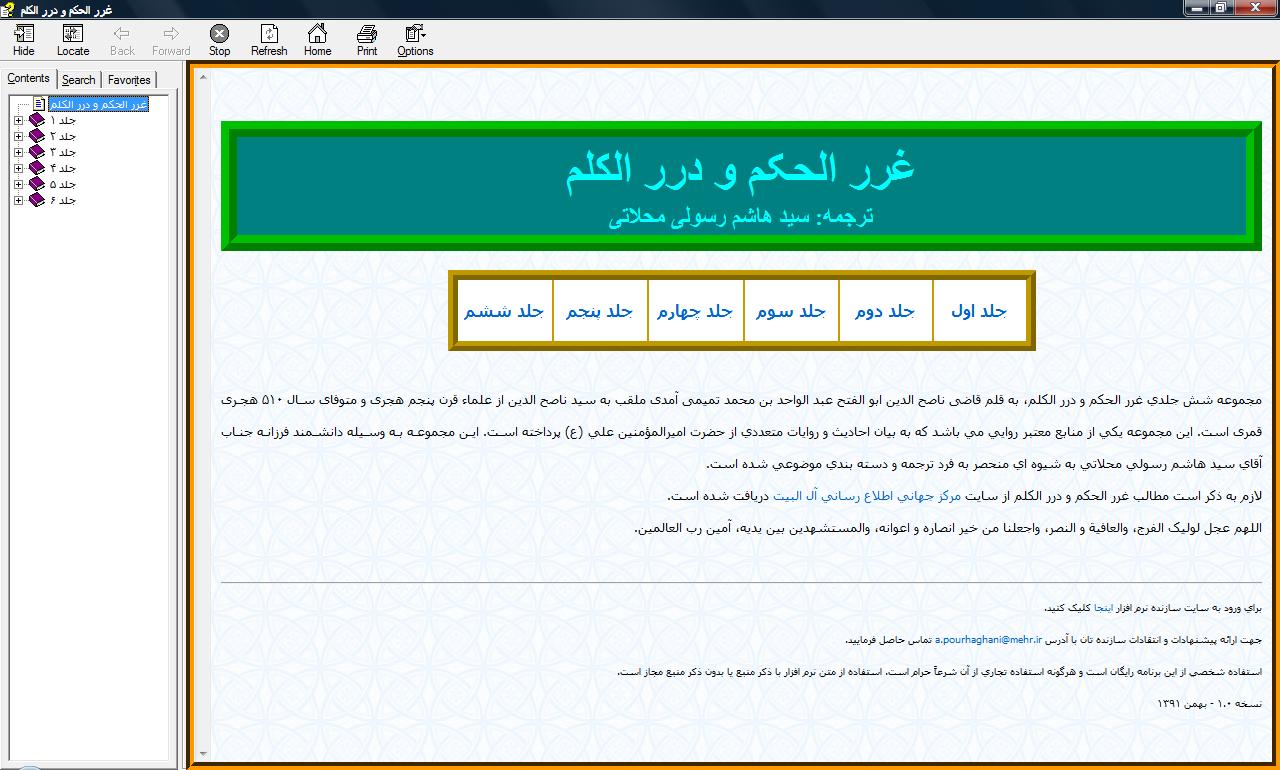Open the جلد ششم volume link
Image resolution: width=1280 pixels, height=770 pixels.
[x=503, y=311]
